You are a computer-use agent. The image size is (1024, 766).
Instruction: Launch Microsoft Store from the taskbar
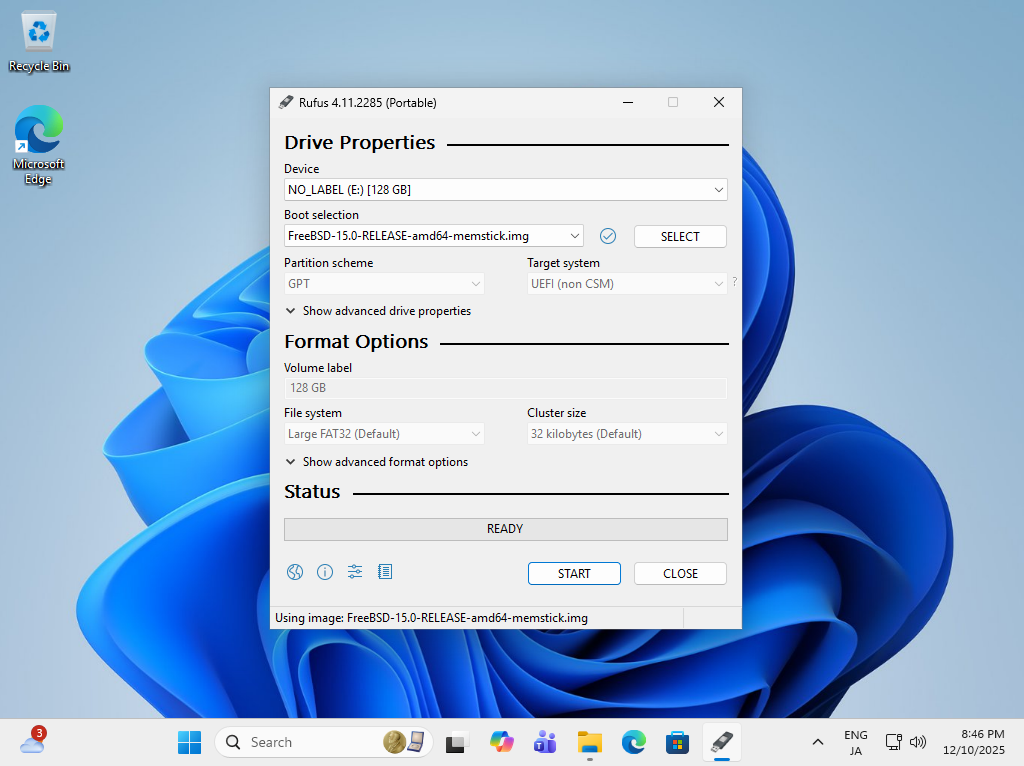[677, 742]
